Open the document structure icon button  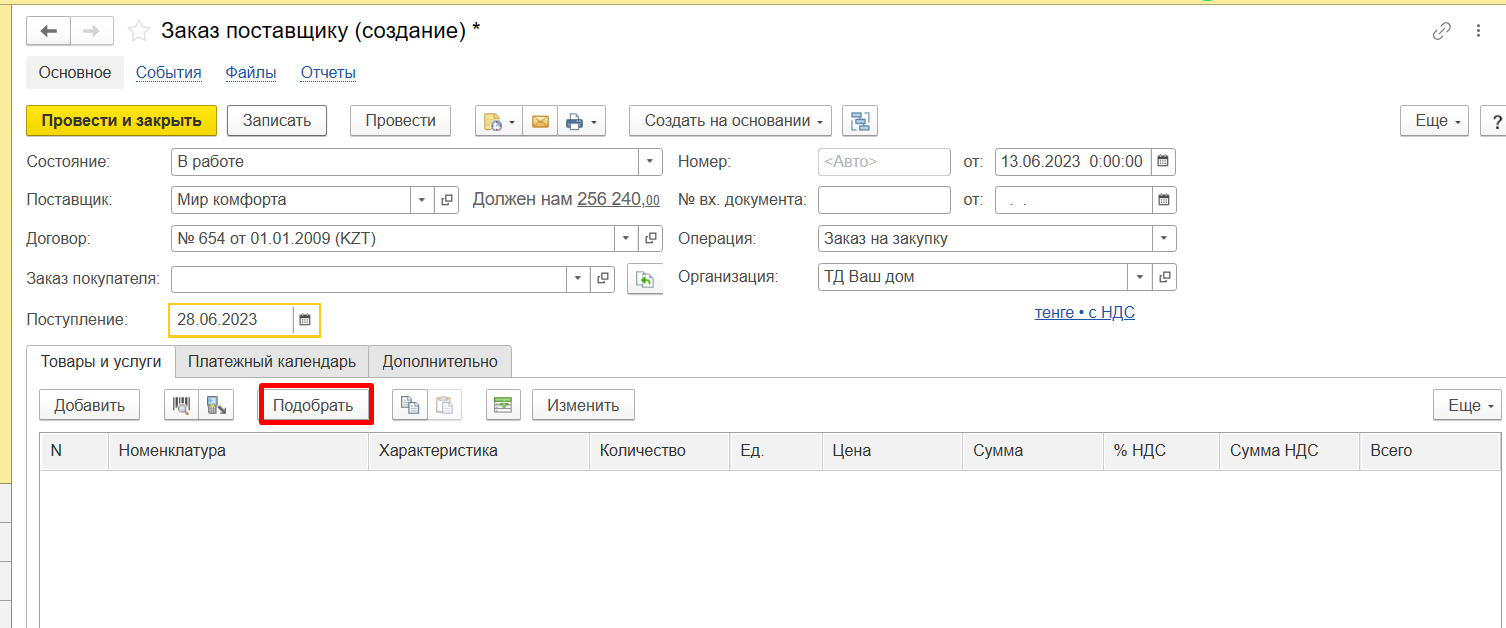(x=859, y=121)
